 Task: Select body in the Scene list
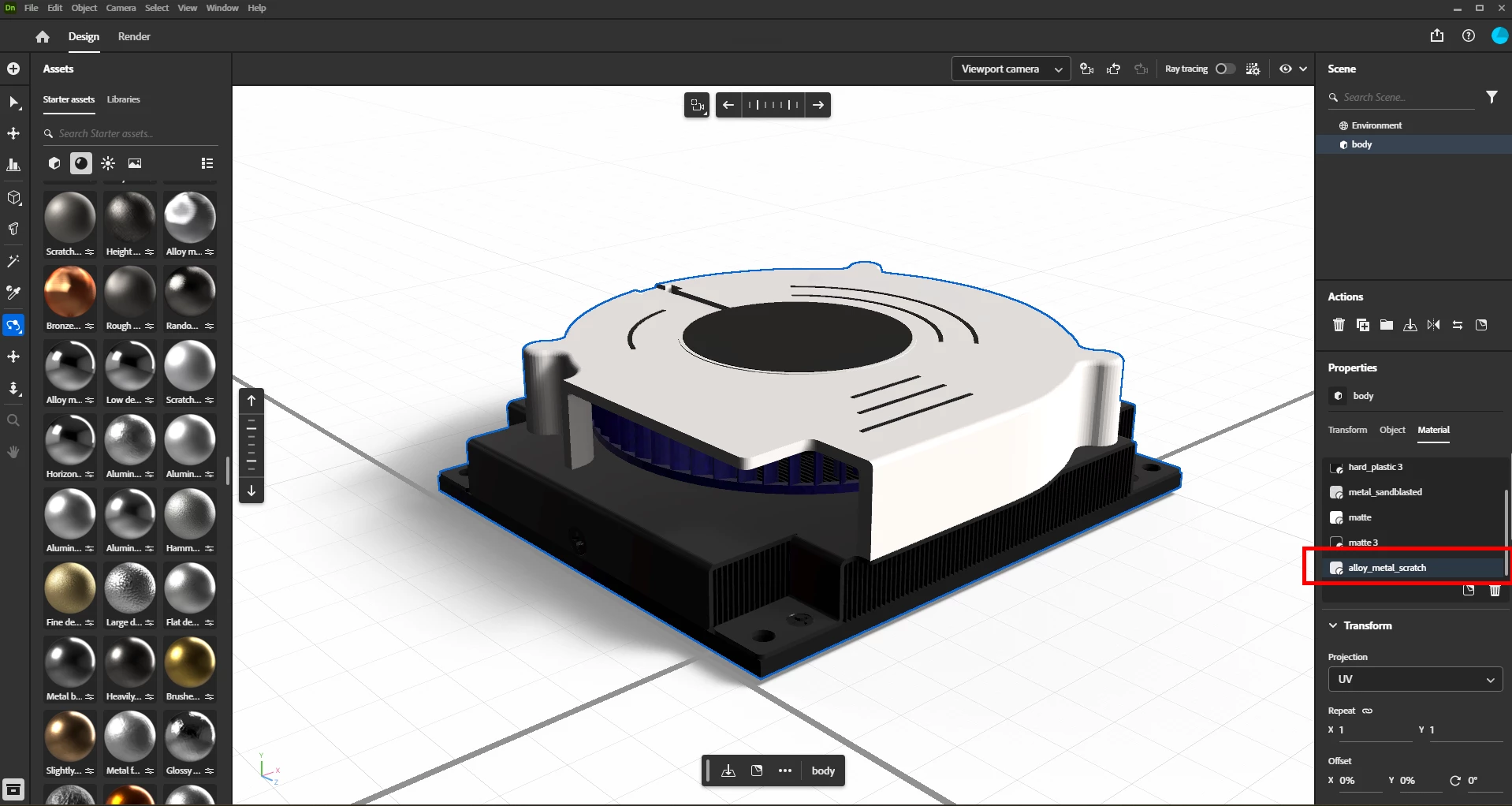click(1413, 144)
